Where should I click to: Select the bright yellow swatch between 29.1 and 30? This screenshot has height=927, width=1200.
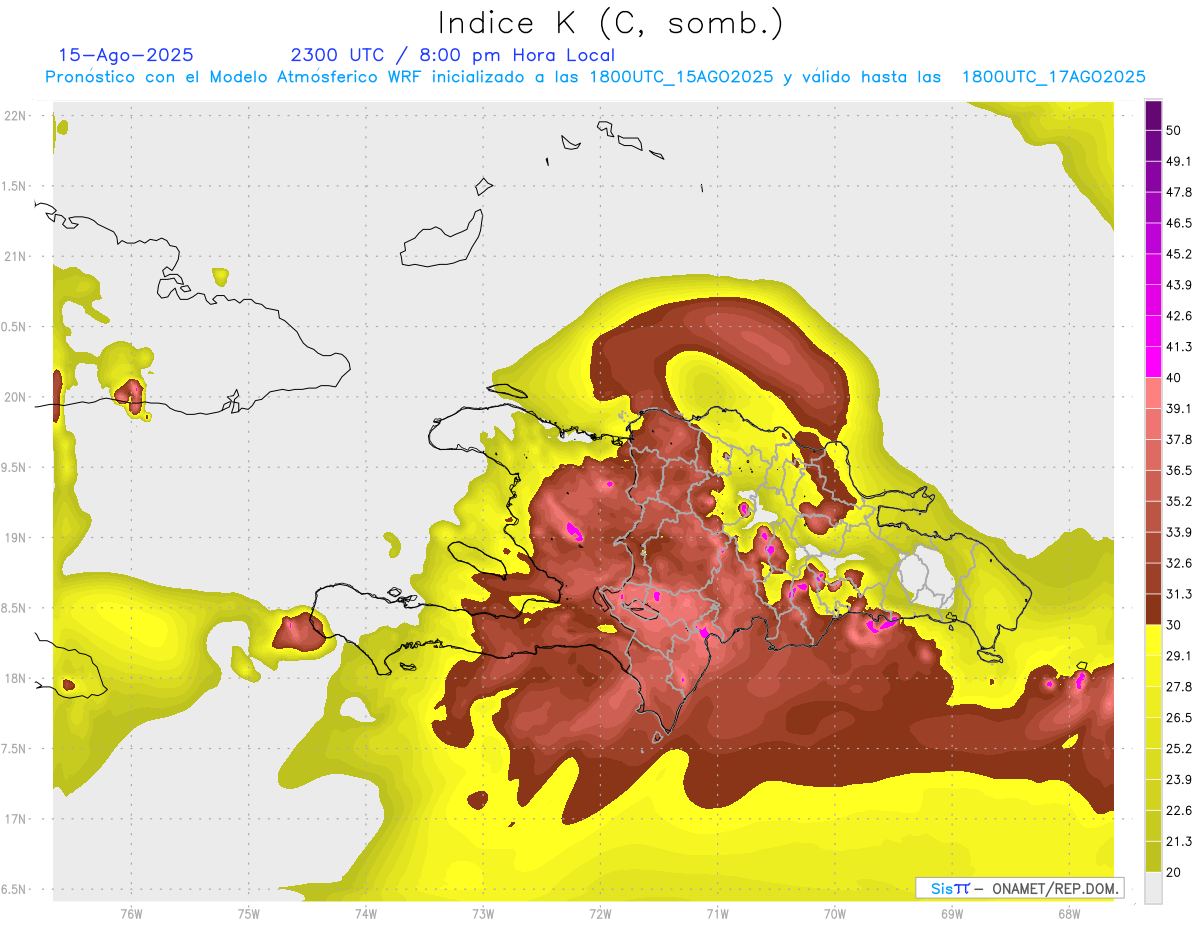click(x=1153, y=640)
